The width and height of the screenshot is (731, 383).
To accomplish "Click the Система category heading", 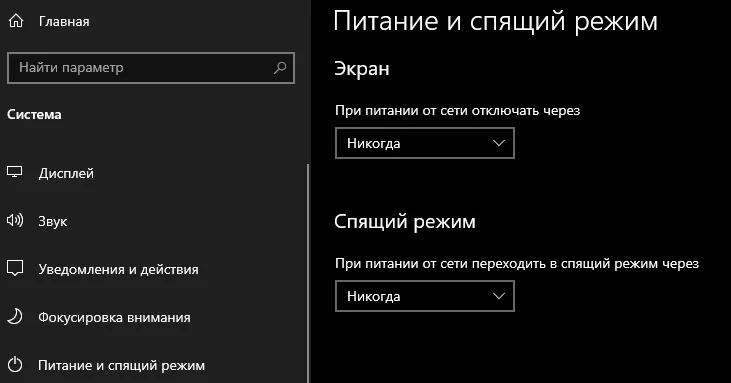I will [34, 115].
